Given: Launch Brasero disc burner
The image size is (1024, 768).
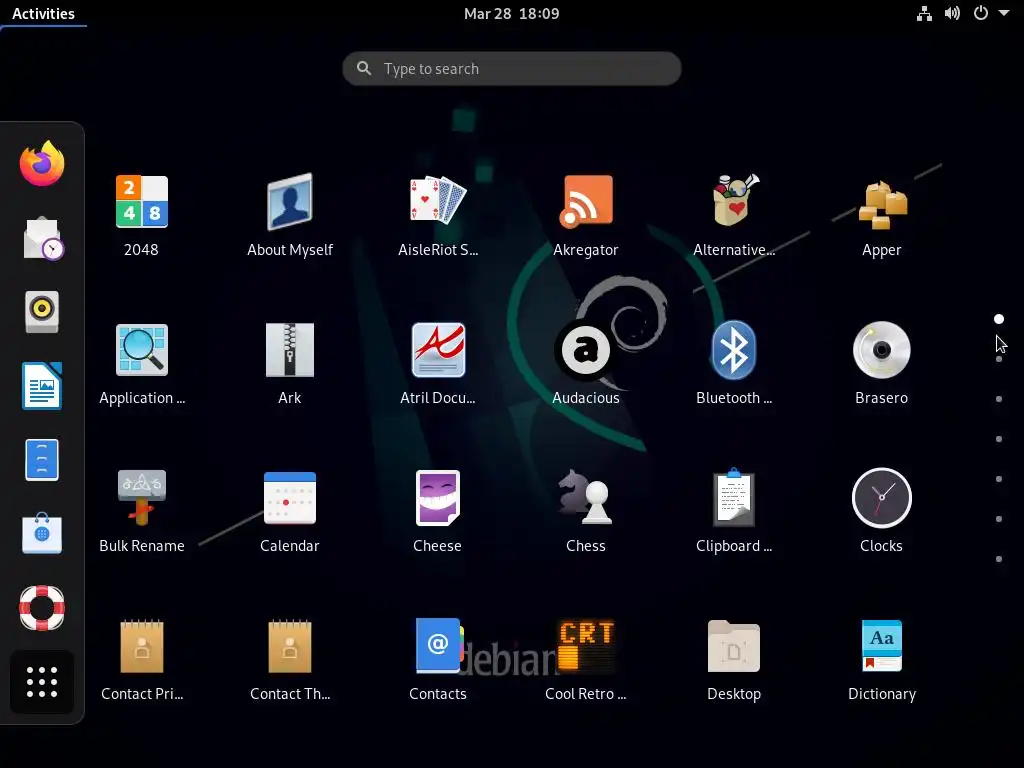Looking at the screenshot, I should 882,350.
